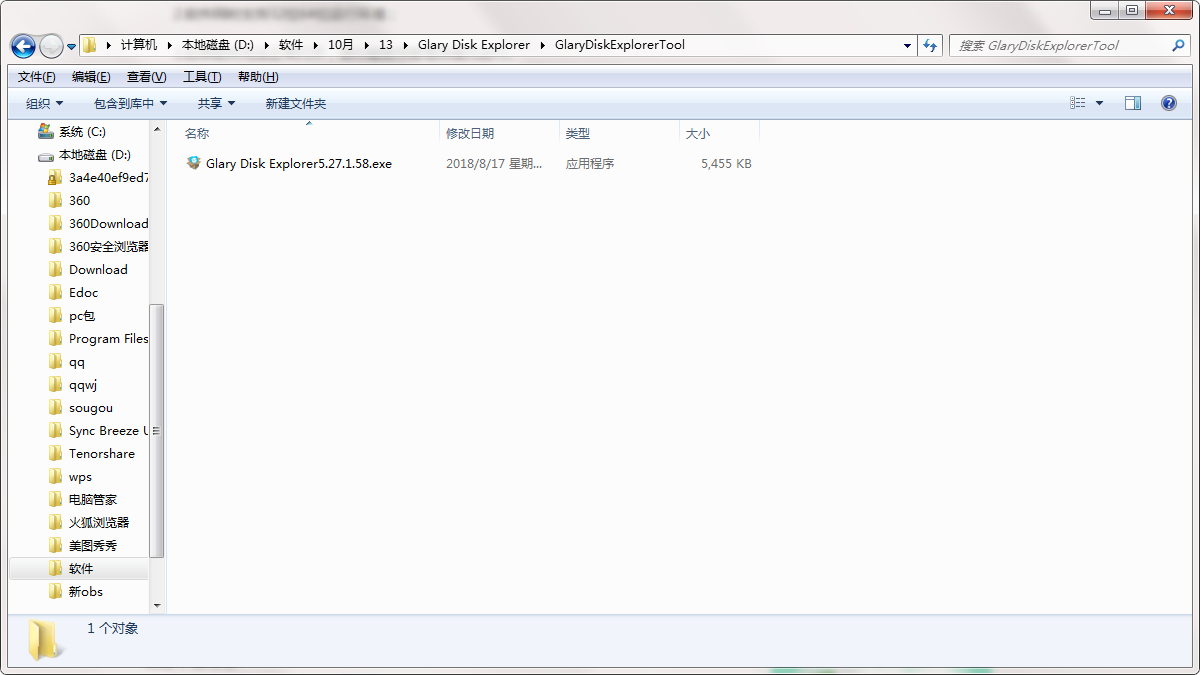Click the 新建文件夹 button
The width and height of the screenshot is (1200, 675).
295,103
